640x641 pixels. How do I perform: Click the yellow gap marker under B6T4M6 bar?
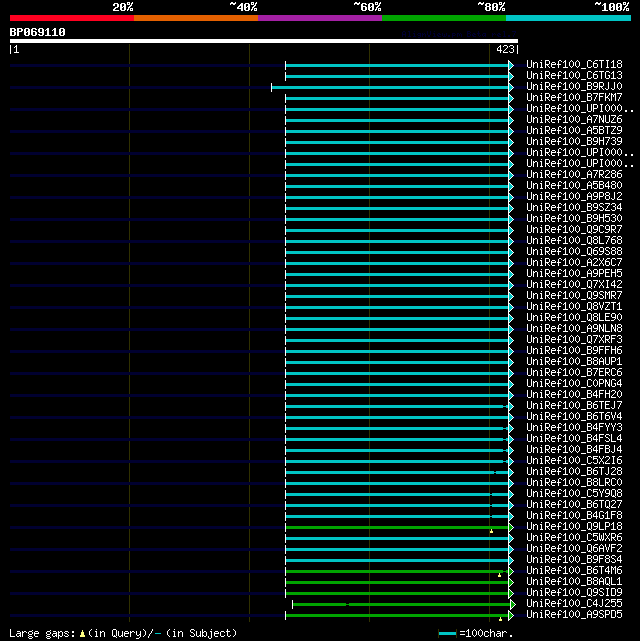click(x=499, y=575)
